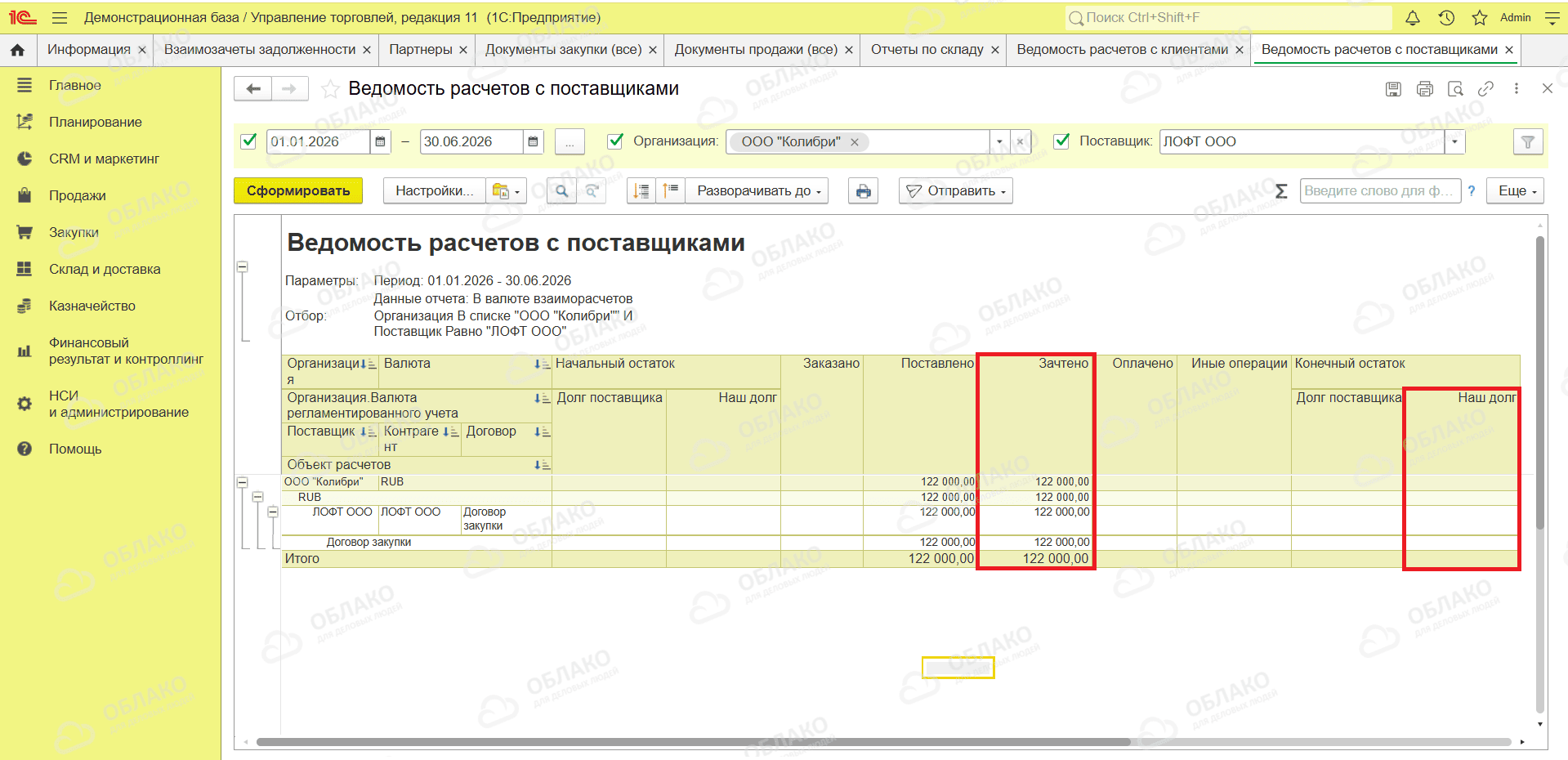Click the Сформировать button
The width and height of the screenshot is (1568, 760).
(298, 191)
